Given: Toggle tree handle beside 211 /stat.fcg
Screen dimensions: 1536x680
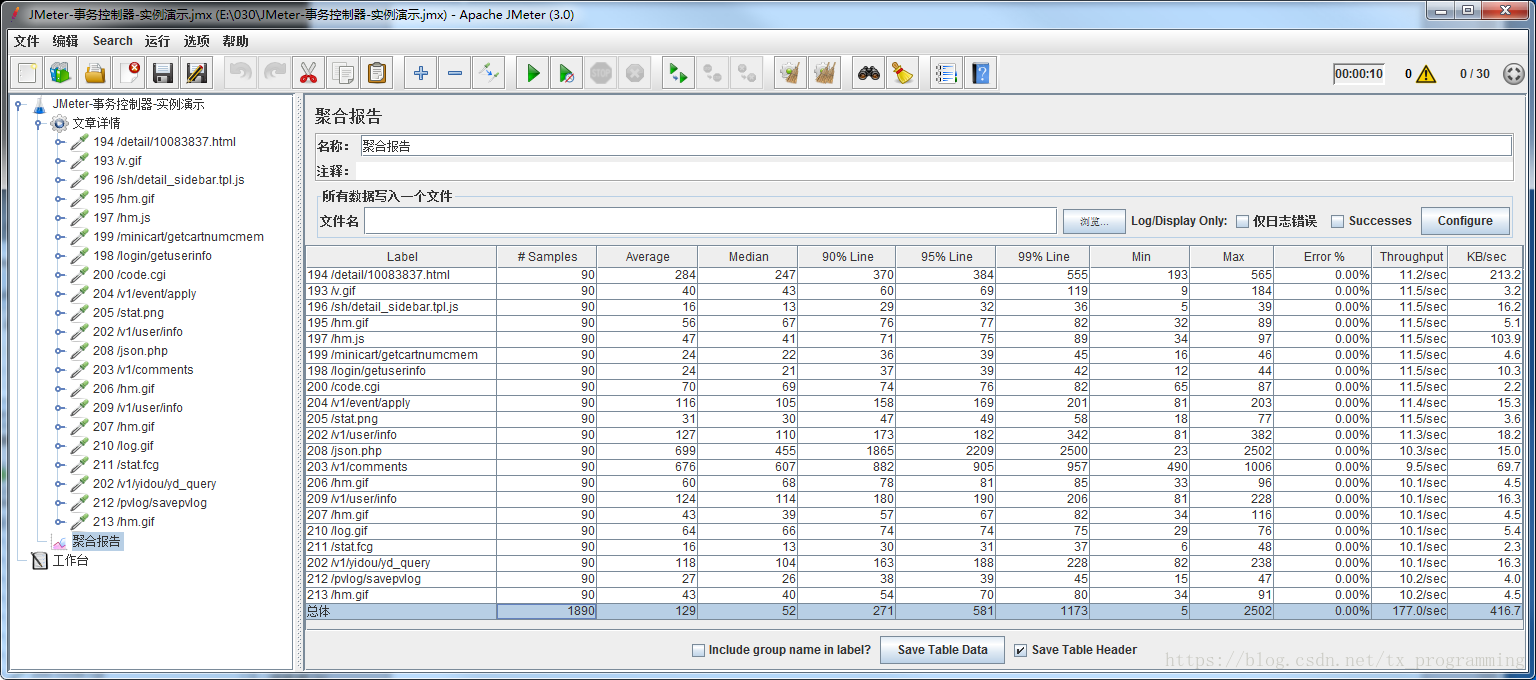Looking at the screenshot, I should [x=59, y=465].
